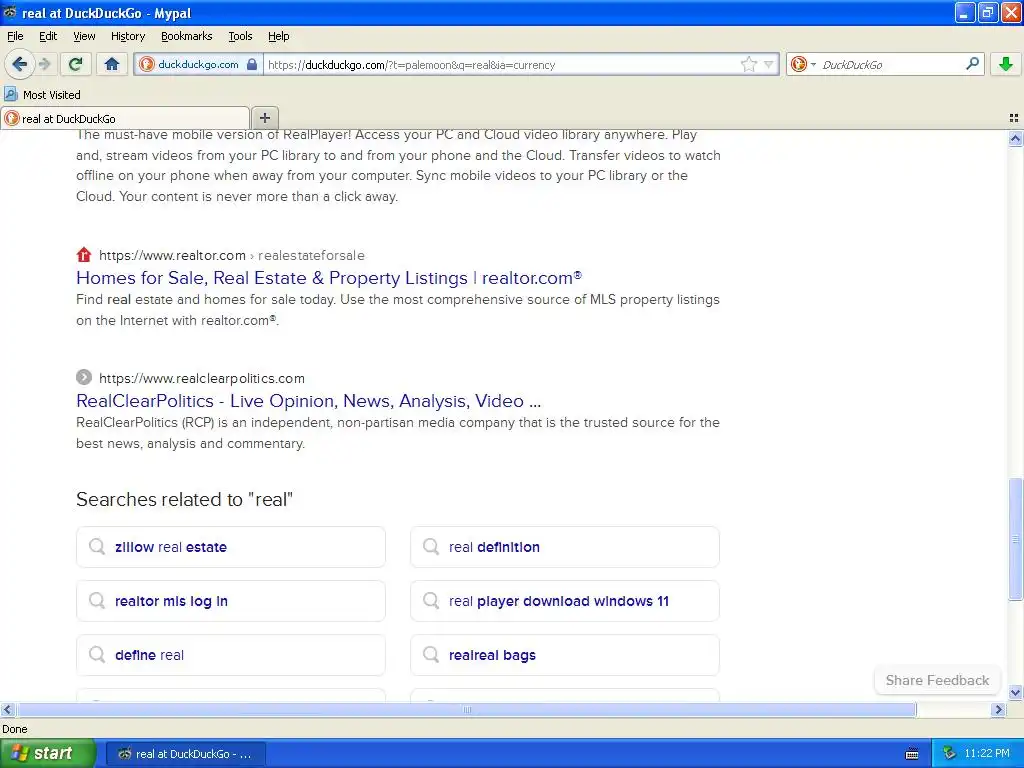Click the 'Most Visited' bookmarks label
Screen dimensions: 1024x768
tap(52, 95)
